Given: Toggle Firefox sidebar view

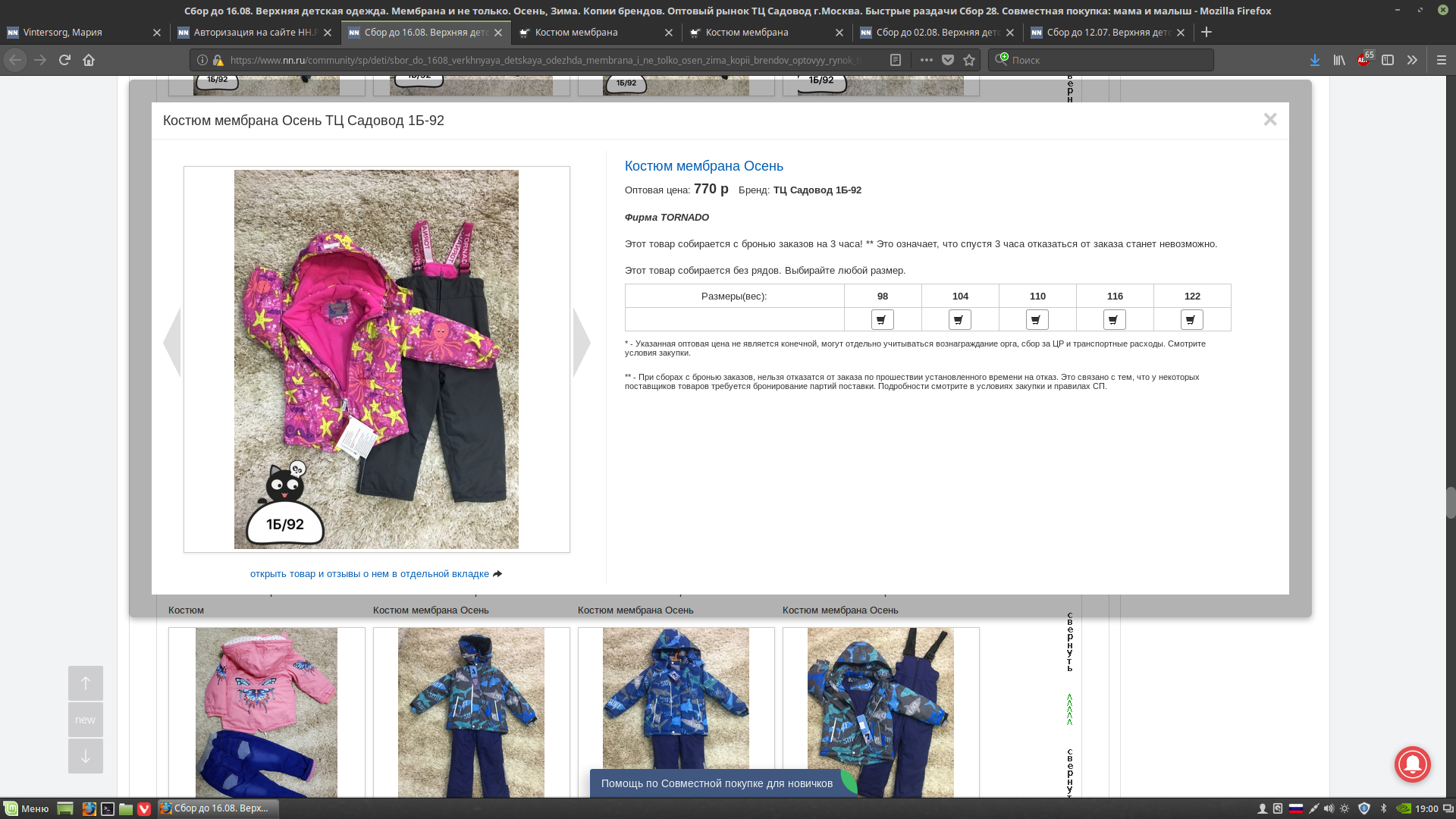Looking at the screenshot, I should pos(1388,60).
